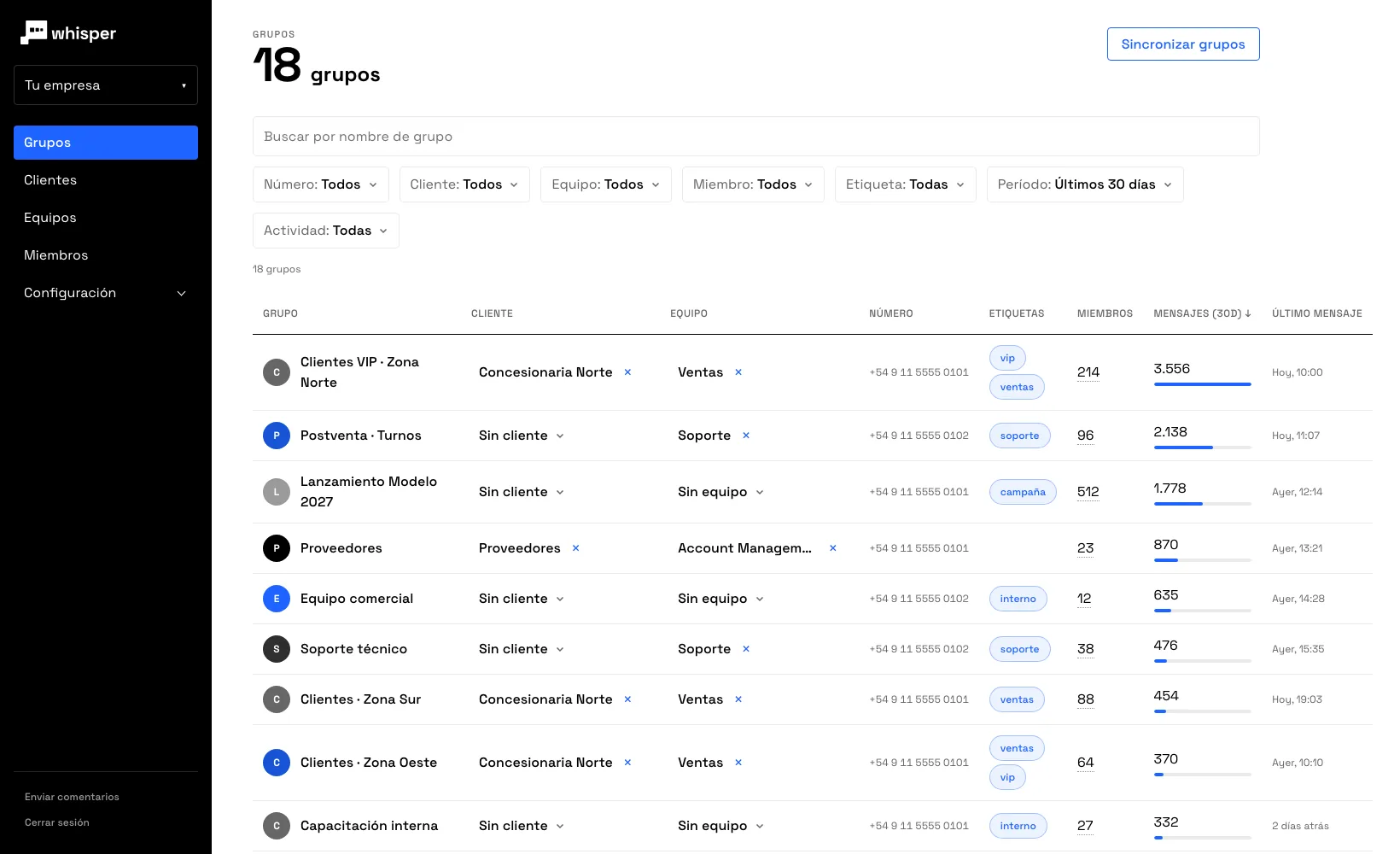Viewport: 1400px width, 854px height.
Task: Remove Ventas team from Clientes · Zona Oeste
Action: pos(738,763)
